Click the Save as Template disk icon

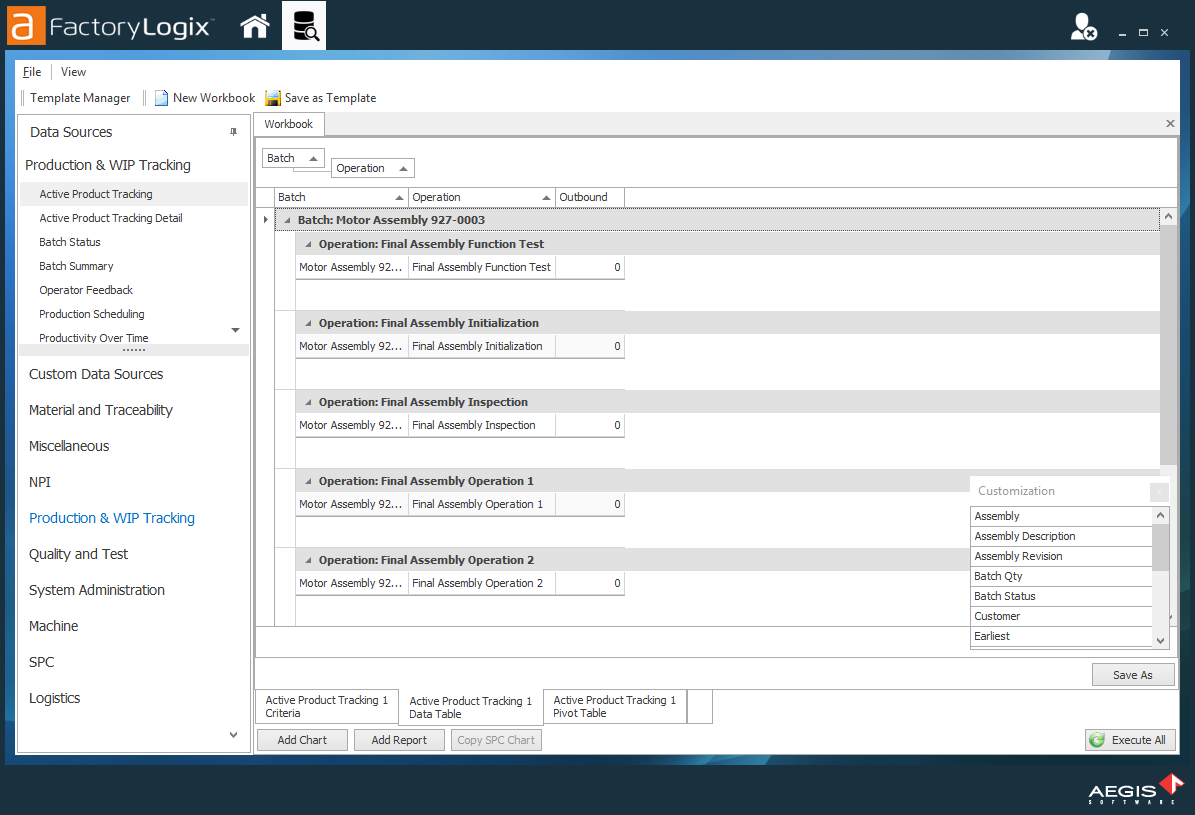[x=273, y=98]
